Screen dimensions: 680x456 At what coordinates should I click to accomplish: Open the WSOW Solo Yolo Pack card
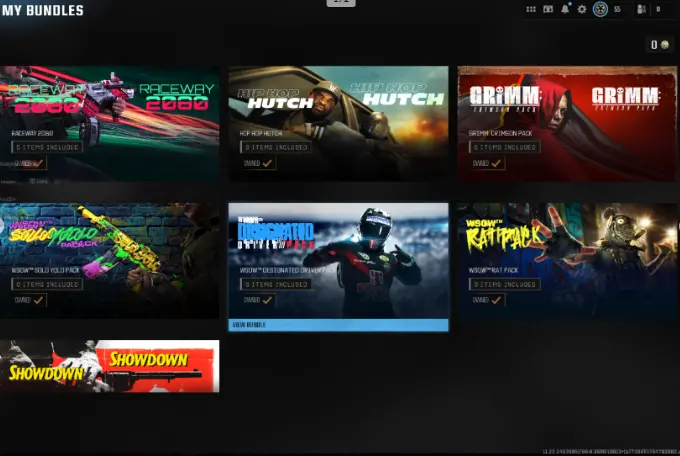pyautogui.click(x=109, y=260)
